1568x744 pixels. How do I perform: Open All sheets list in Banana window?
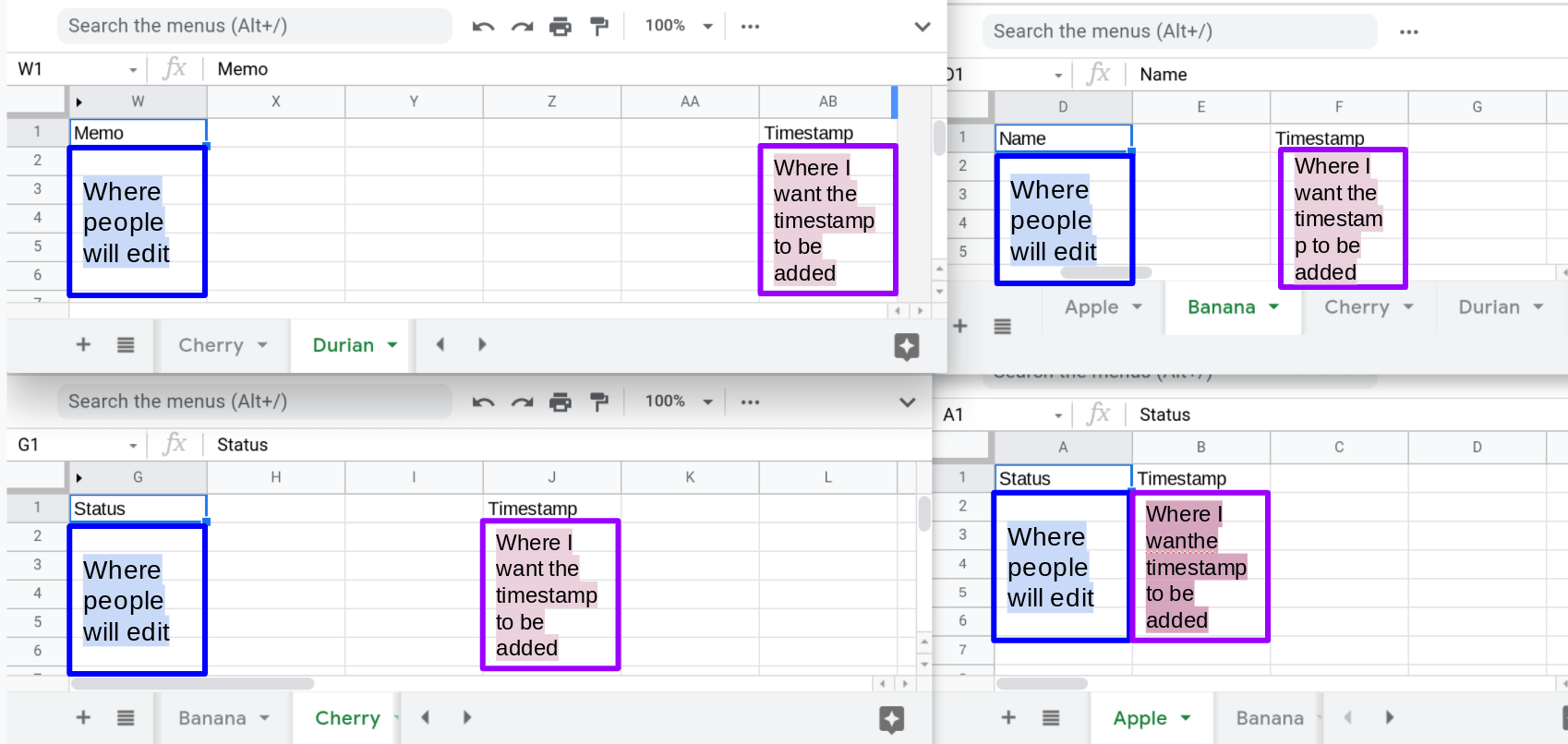(x=1003, y=326)
